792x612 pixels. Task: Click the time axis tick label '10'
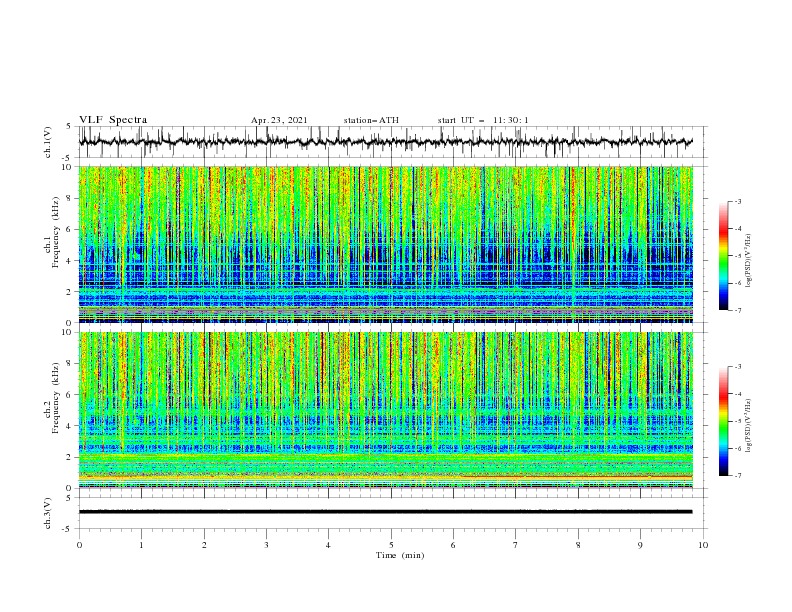pos(703,545)
